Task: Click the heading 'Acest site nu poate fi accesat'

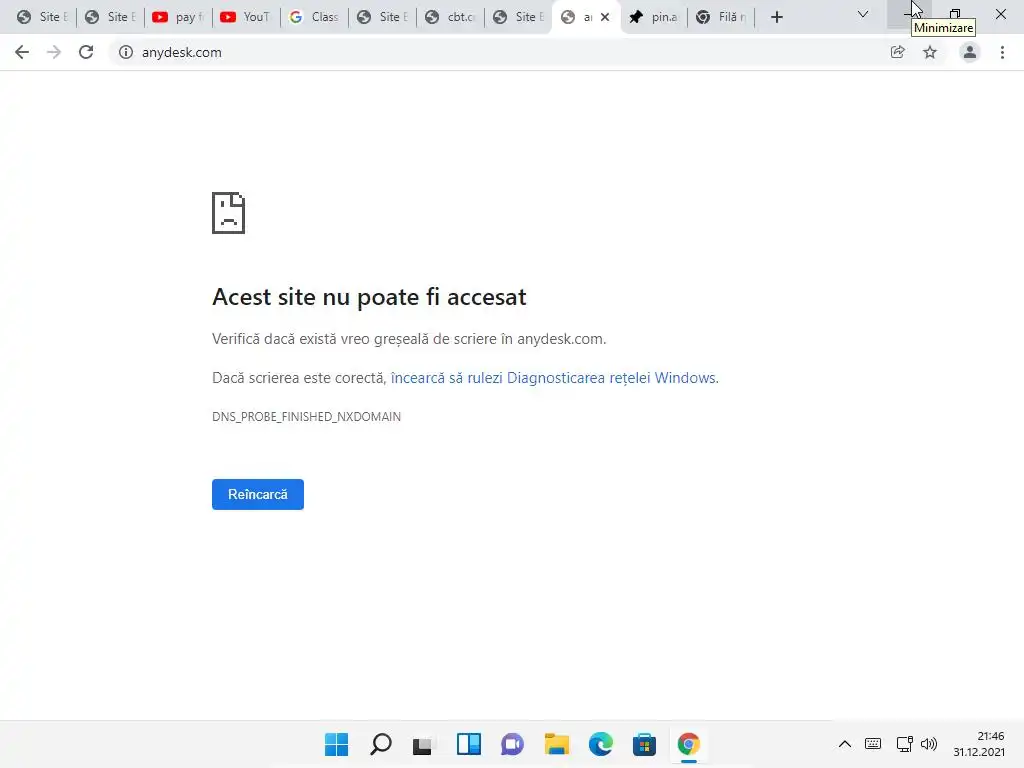Action: 369,297
